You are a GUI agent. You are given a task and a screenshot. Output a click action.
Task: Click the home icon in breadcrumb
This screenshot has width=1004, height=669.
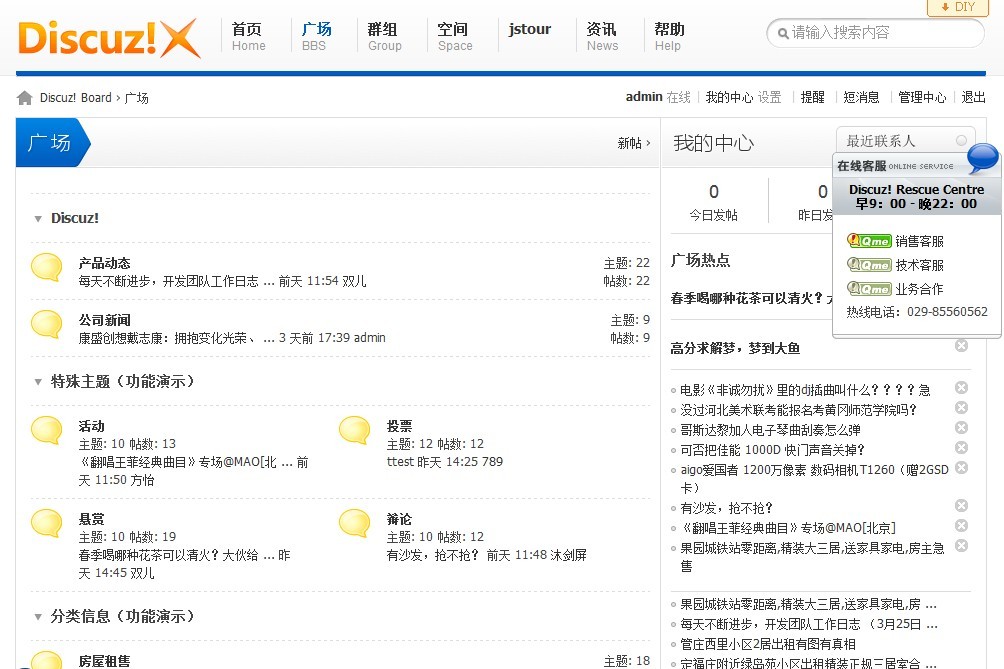click(x=25, y=97)
